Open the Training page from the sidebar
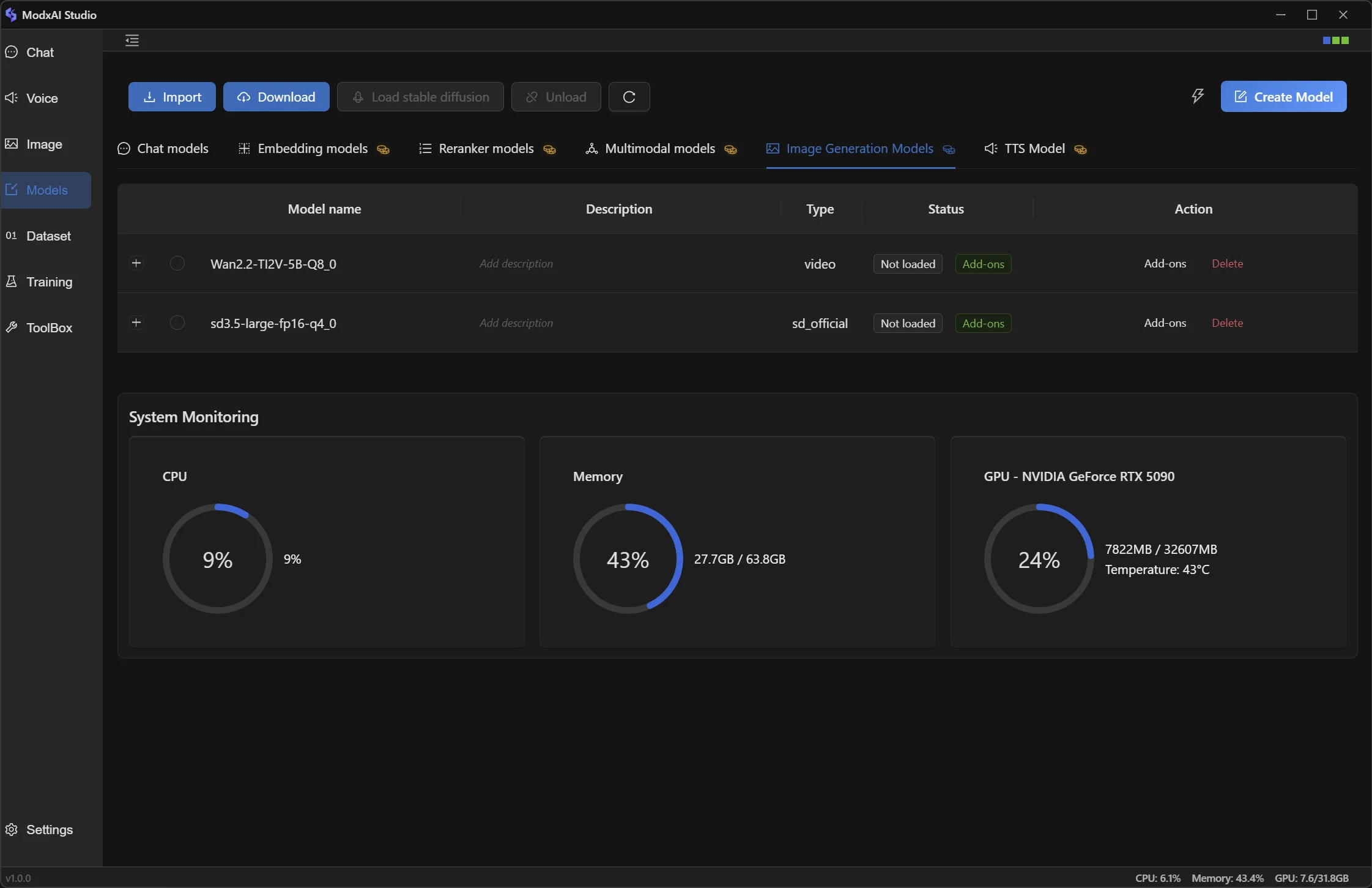The height and width of the screenshot is (888, 1372). click(49, 282)
